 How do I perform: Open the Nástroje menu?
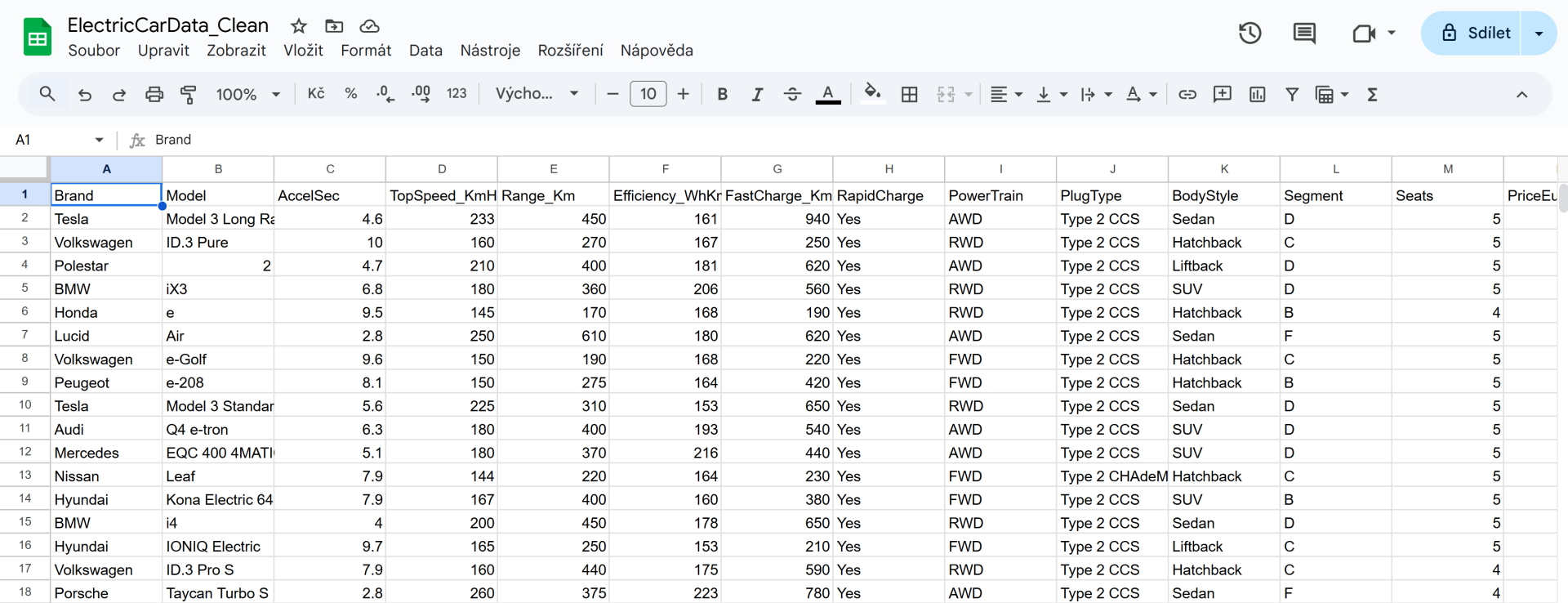490,51
